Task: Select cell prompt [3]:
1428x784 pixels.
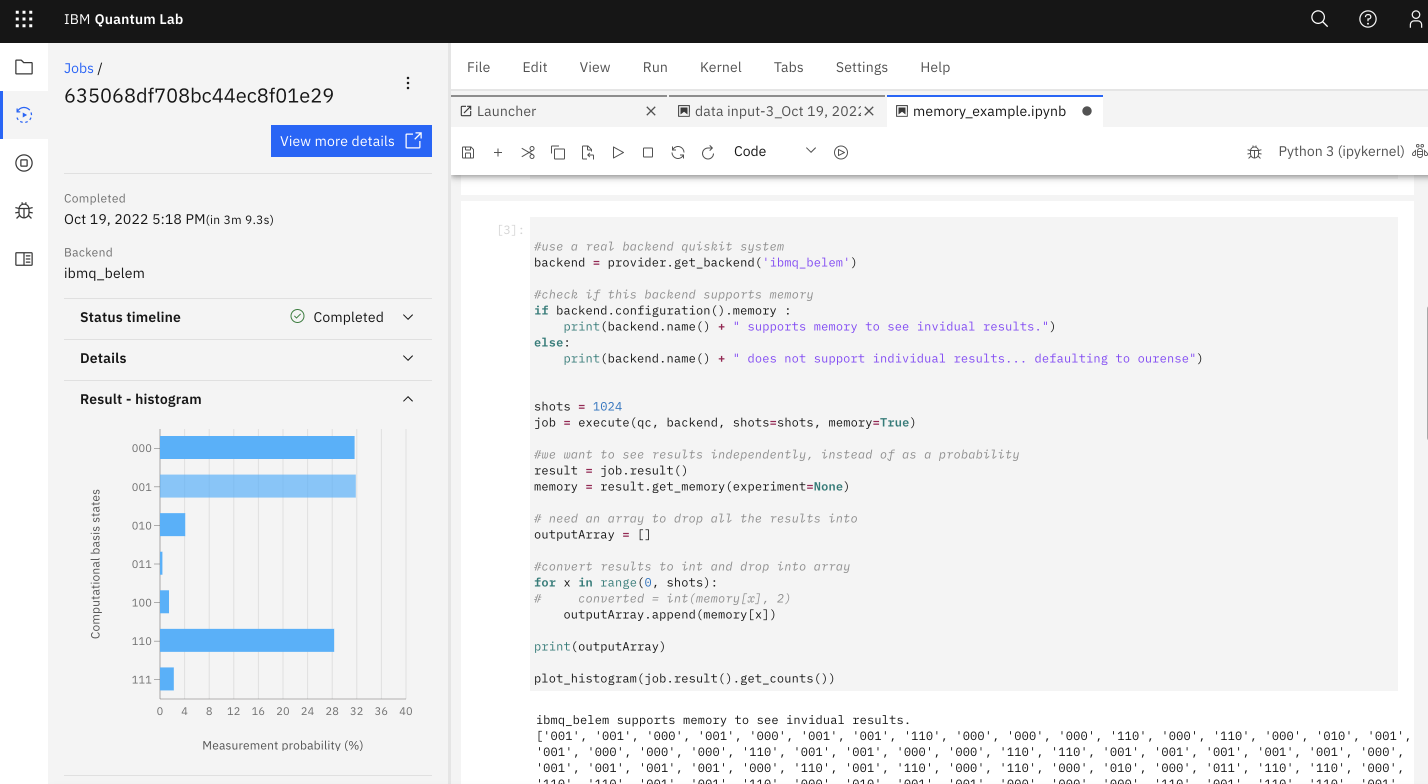Action: point(510,231)
